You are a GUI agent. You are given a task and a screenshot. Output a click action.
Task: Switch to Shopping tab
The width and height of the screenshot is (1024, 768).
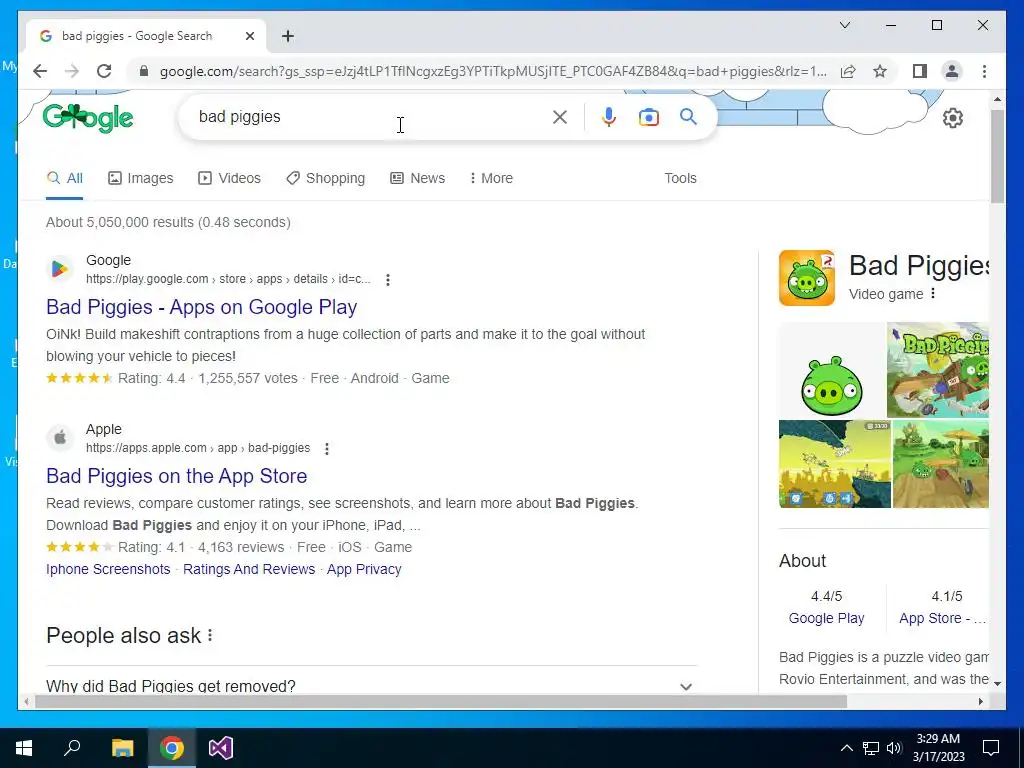pyautogui.click(x=325, y=178)
